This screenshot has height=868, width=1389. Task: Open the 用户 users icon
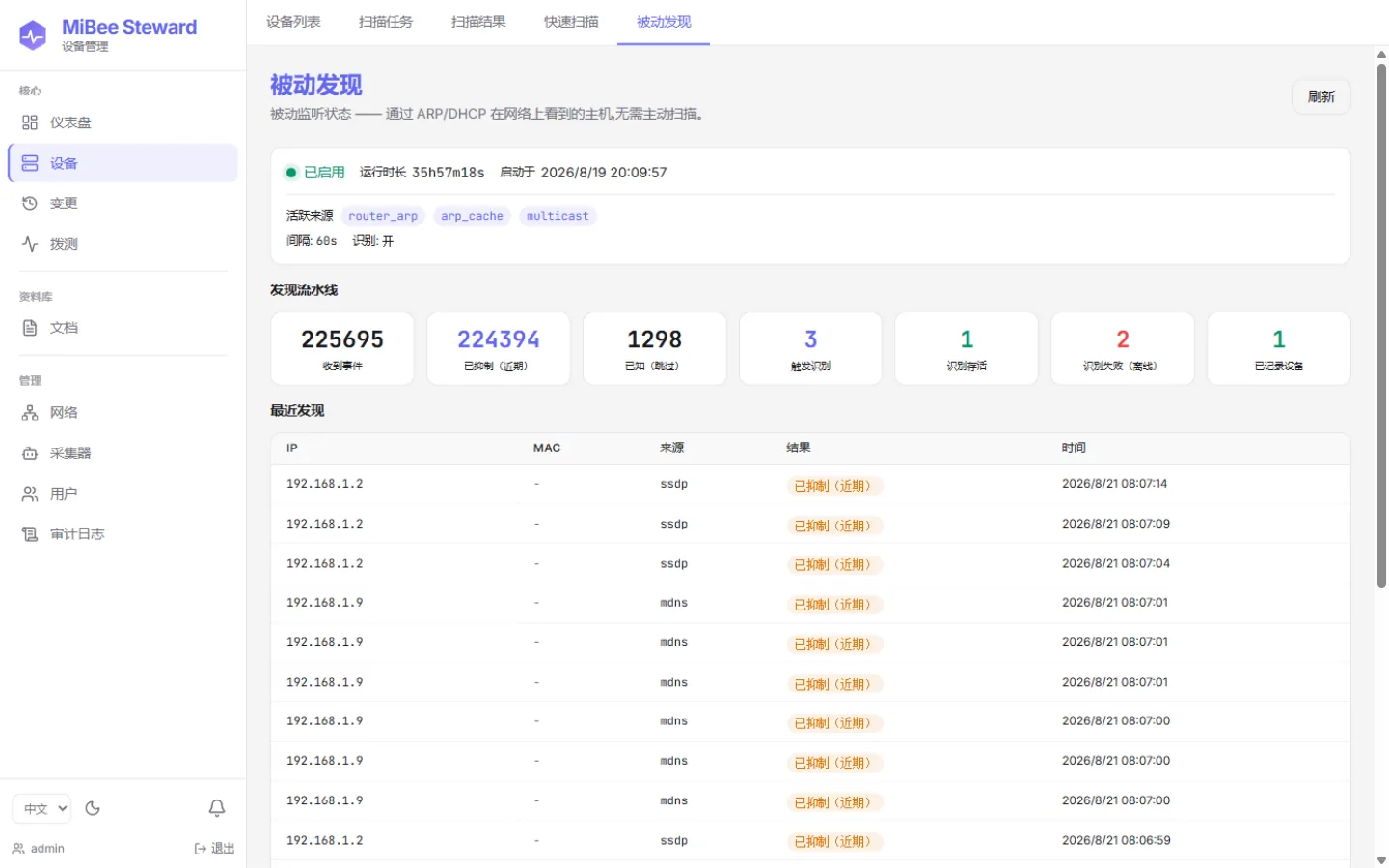pyautogui.click(x=30, y=494)
